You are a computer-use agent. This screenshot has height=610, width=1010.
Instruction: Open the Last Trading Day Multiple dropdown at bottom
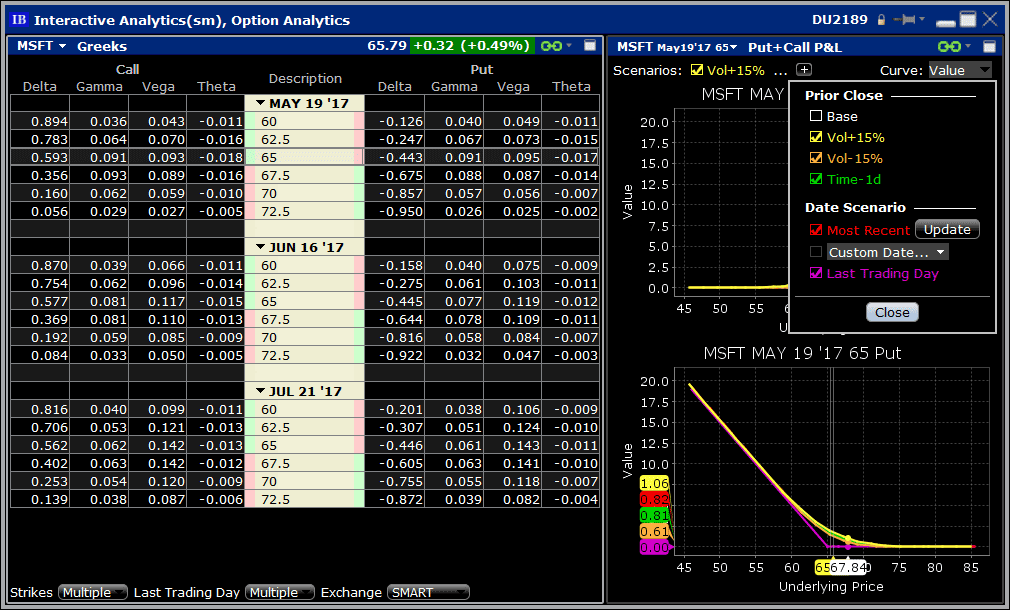click(x=280, y=592)
